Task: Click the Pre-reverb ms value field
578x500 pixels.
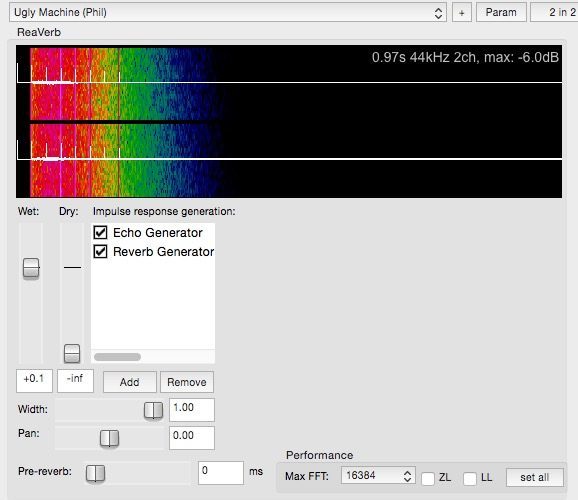Action: click(221, 473)
